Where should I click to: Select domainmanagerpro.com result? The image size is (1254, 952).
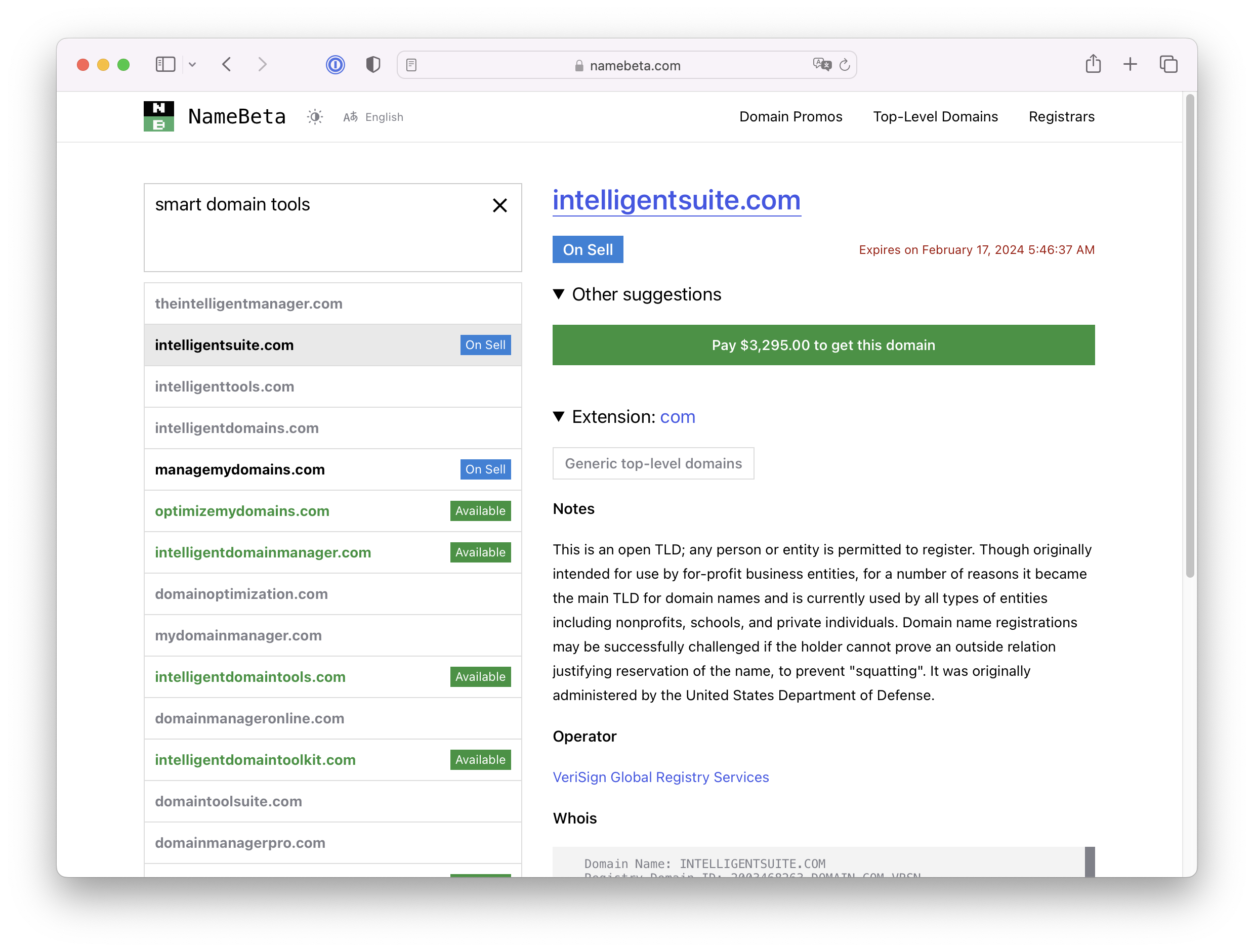[333, 843]
